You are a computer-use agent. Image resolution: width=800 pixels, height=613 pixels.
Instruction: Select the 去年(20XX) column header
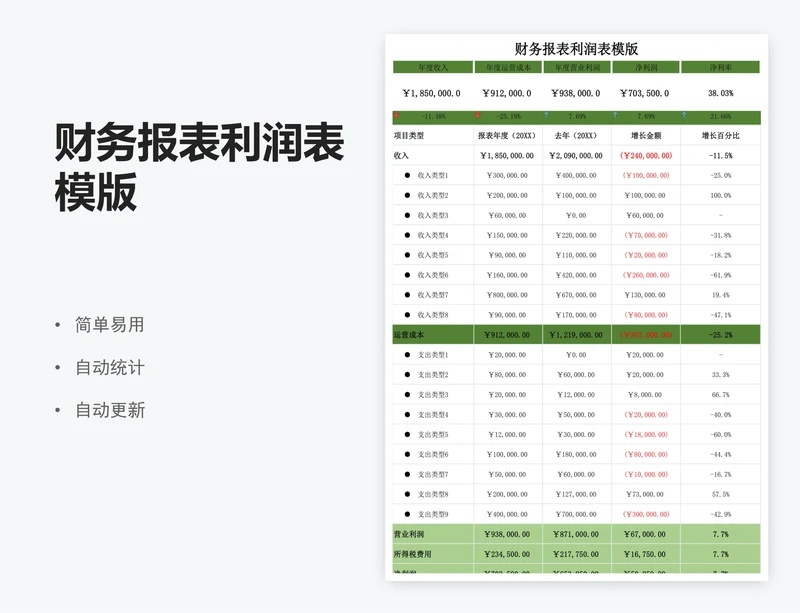(x=576, y=136)
